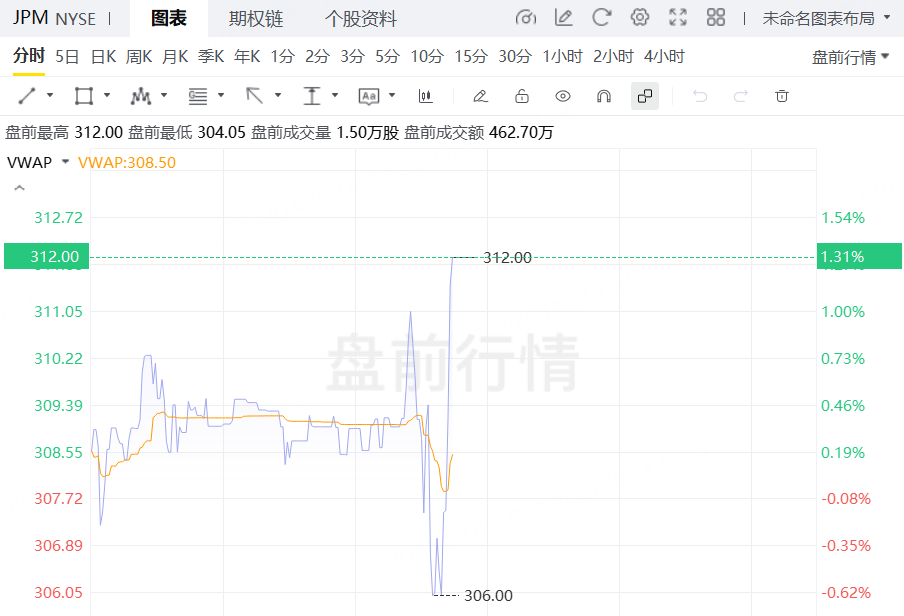Click the candlestick chart style icon
The width and height of the screenshot is (904, 616).
pos(426,96)
